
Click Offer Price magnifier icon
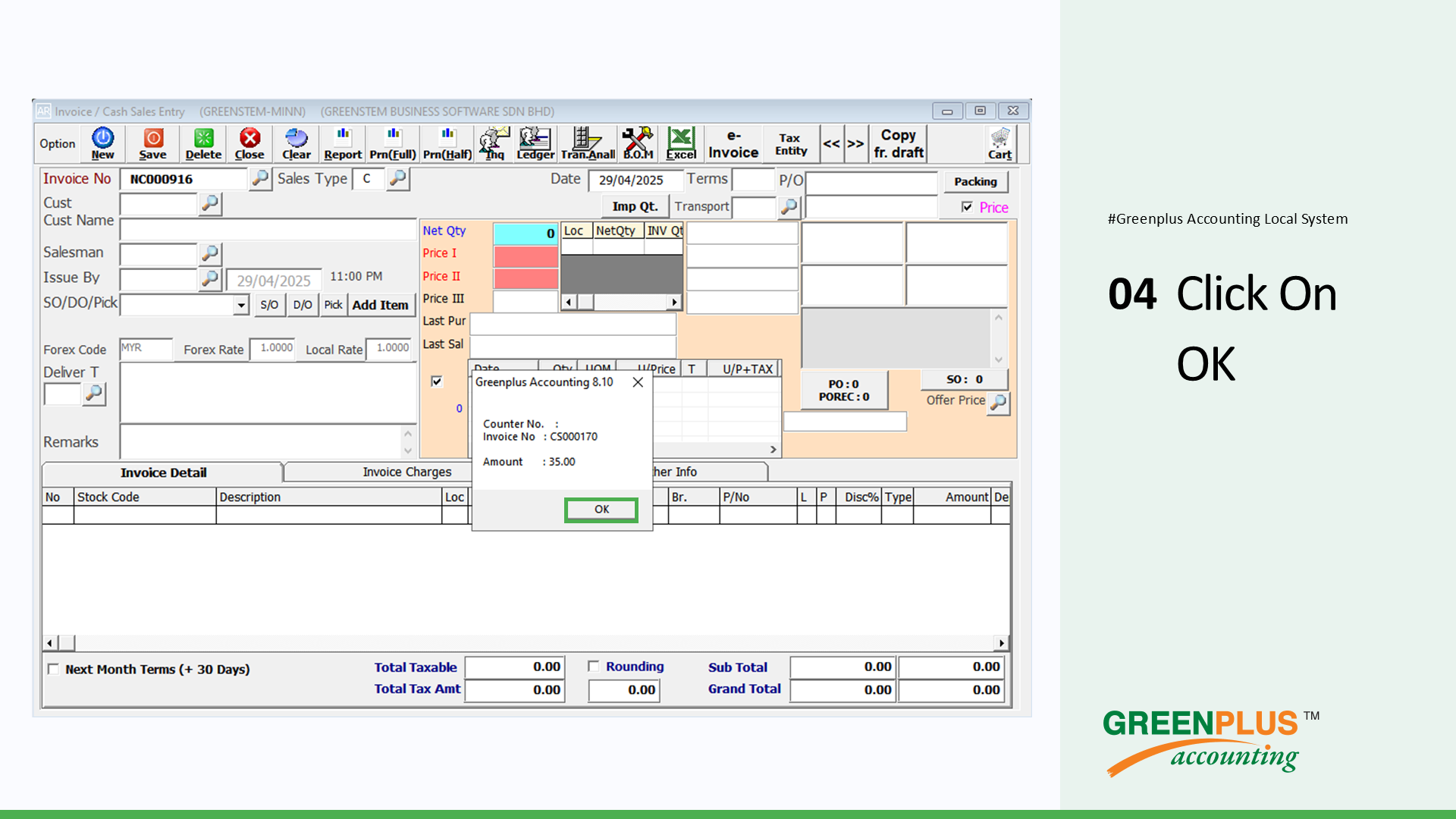click(999, 402)
